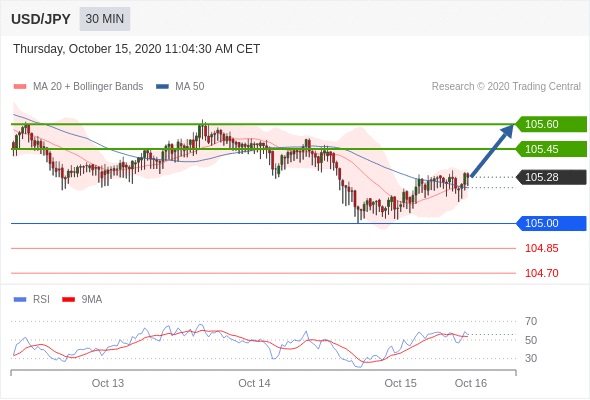Viewport: 590px width, 400px height.
Task: Click the RSI 70 level label
Action: coord(531,321)
